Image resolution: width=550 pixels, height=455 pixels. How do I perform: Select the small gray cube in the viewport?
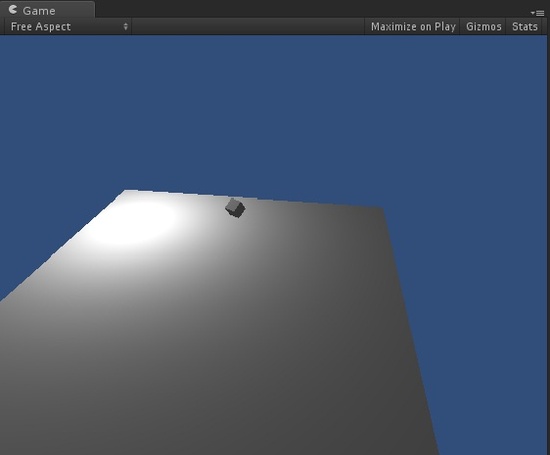tap(235, 208)
